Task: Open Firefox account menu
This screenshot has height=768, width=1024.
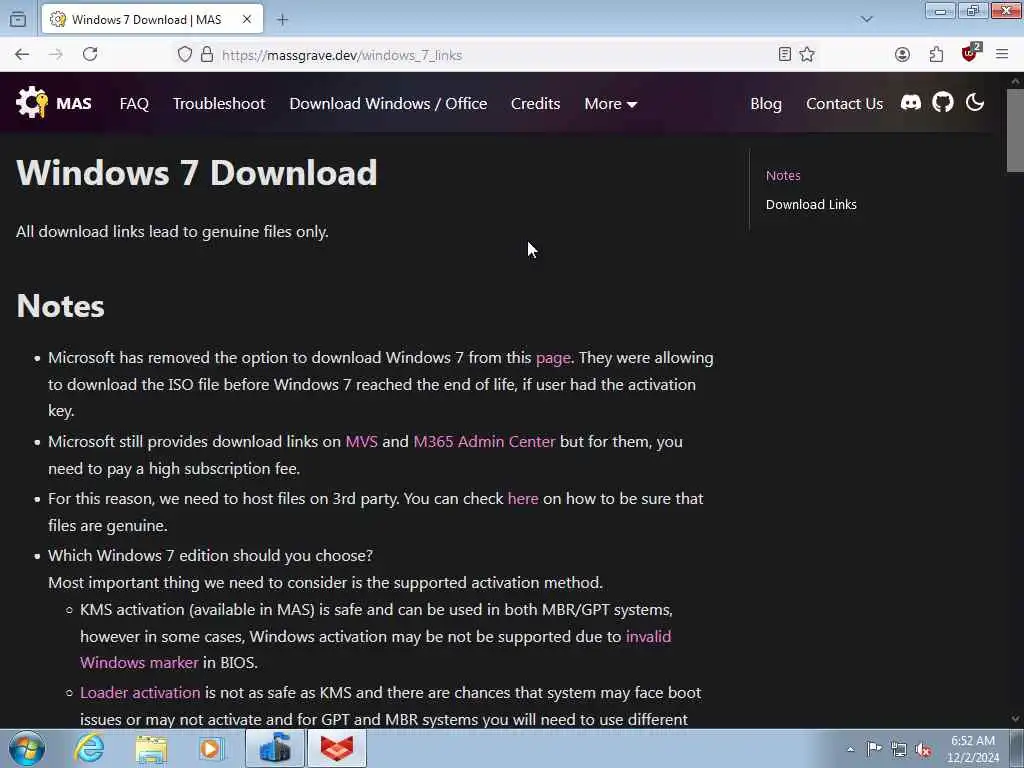Action: [903, 55]
